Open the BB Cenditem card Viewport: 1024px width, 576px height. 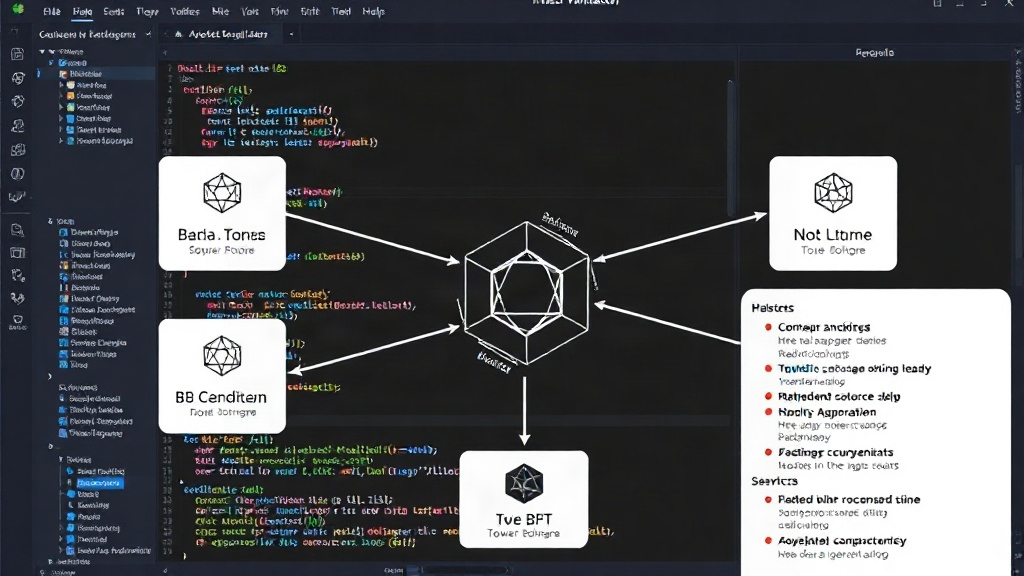click(222, 376)
